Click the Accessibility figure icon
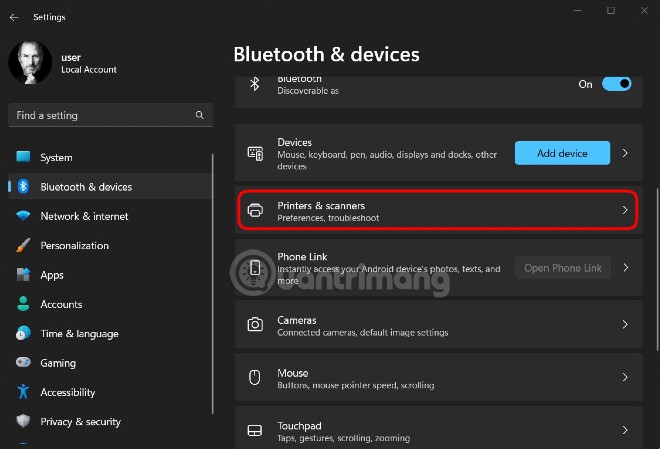Screen dimensions: 660x449 [23, 392]
